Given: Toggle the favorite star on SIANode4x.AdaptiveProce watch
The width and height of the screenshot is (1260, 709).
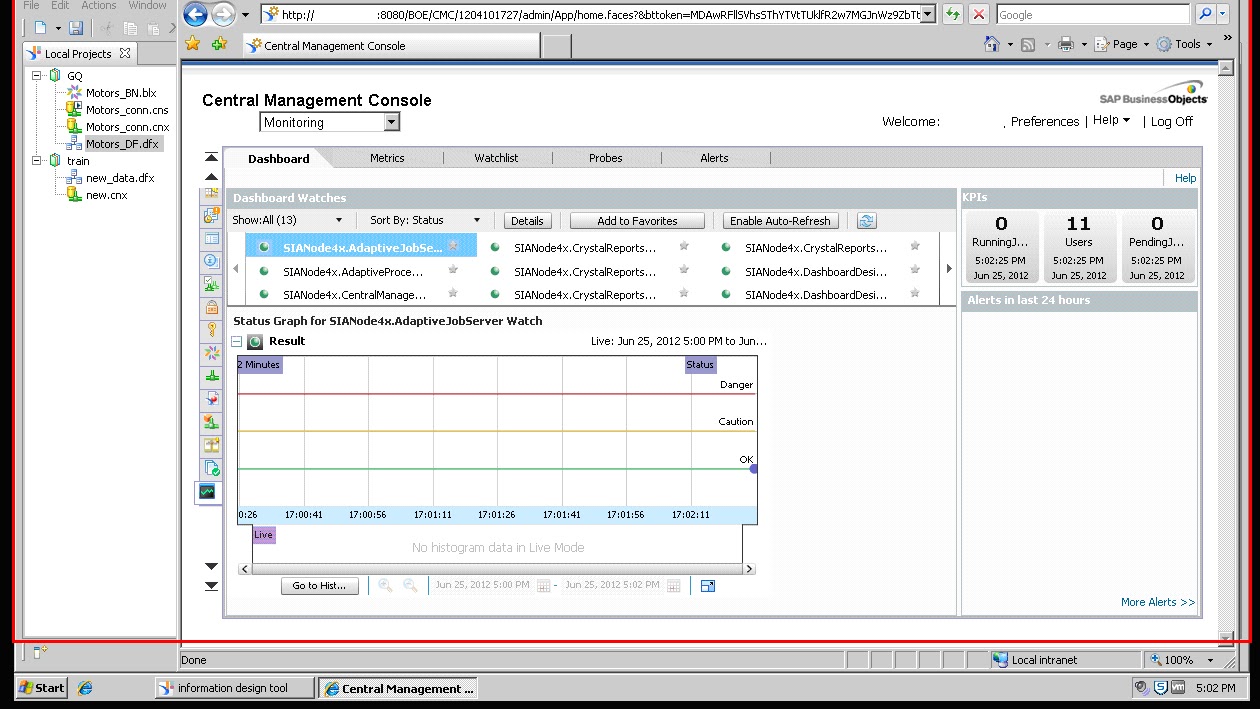Looking at the screenshot, I should point(452,269).
